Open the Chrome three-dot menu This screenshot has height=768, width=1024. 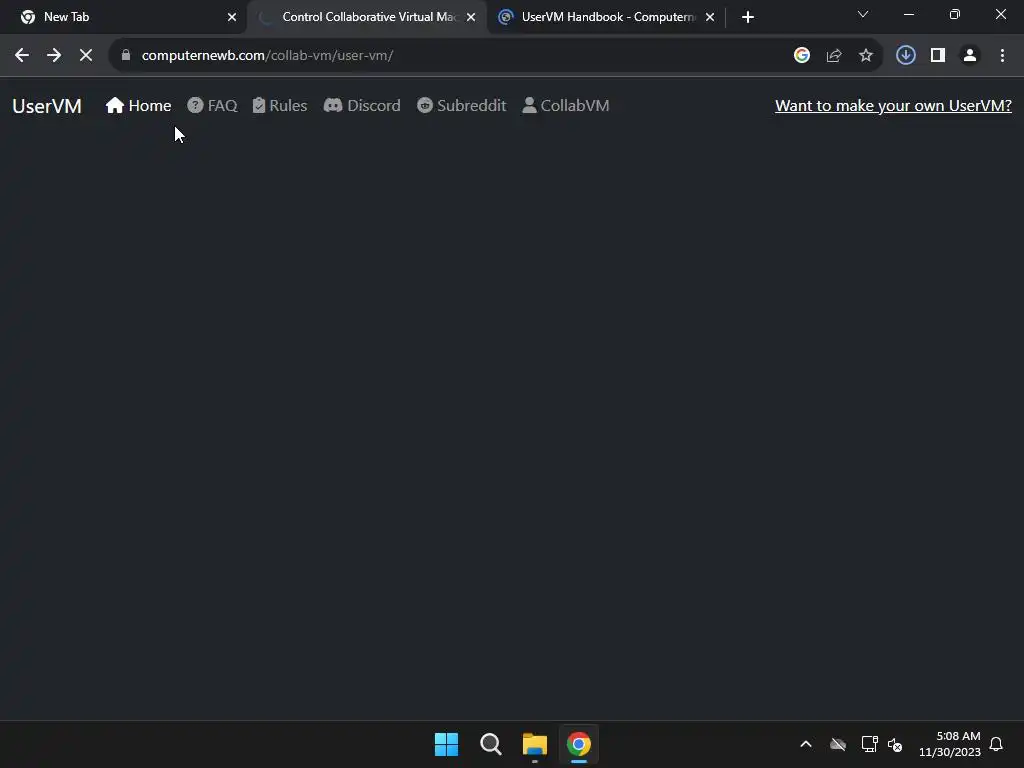[1002, 56]
